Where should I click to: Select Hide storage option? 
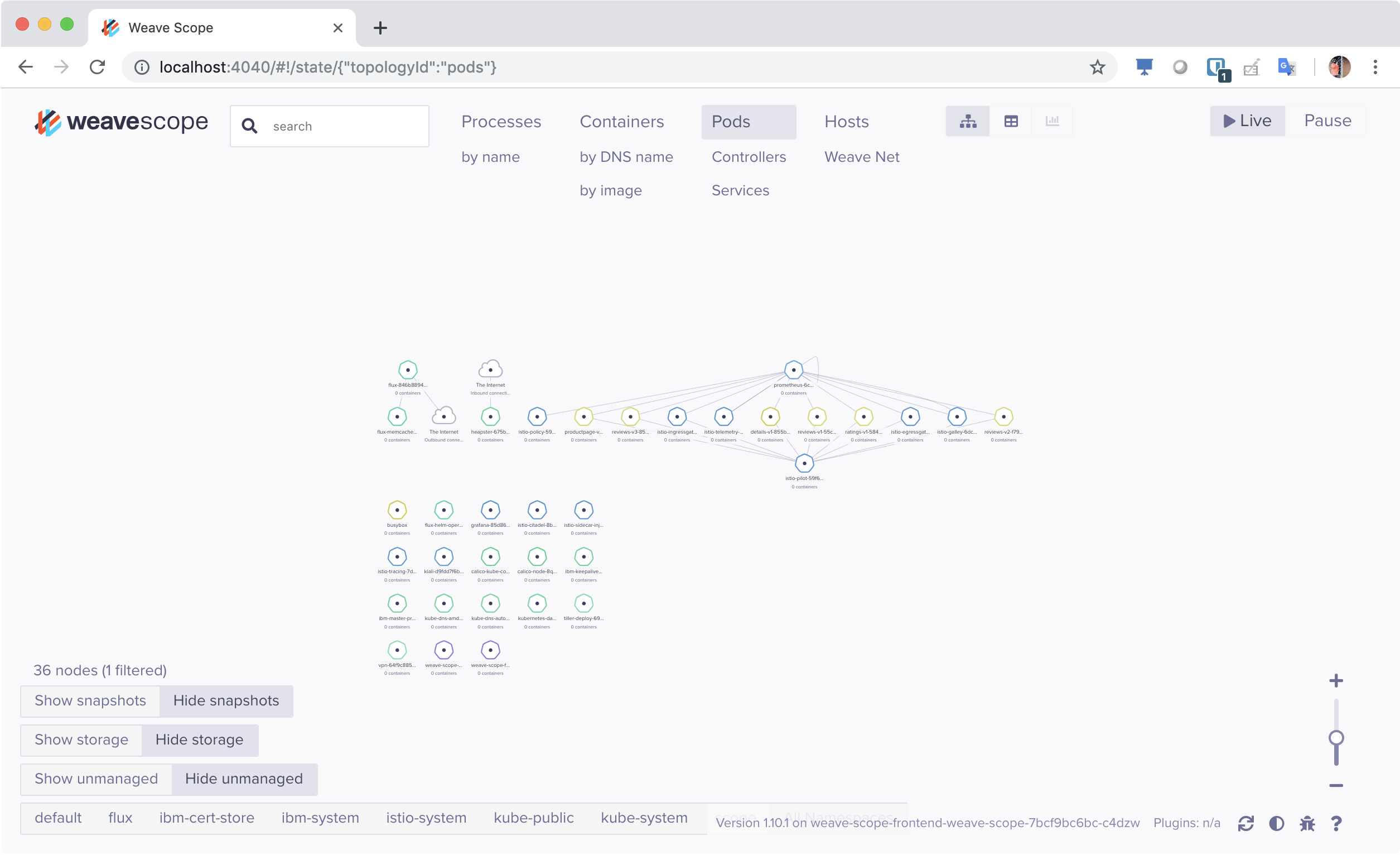pyautogui.click(x=200, y=739)
